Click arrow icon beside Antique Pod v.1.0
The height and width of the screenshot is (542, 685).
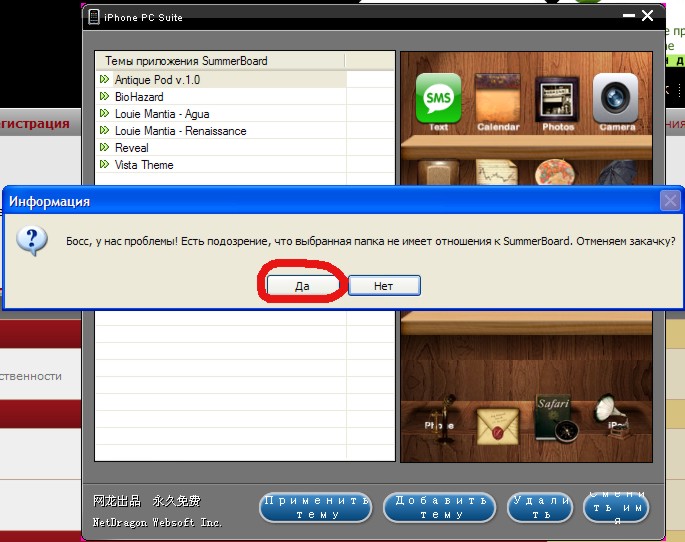point(104,79)
